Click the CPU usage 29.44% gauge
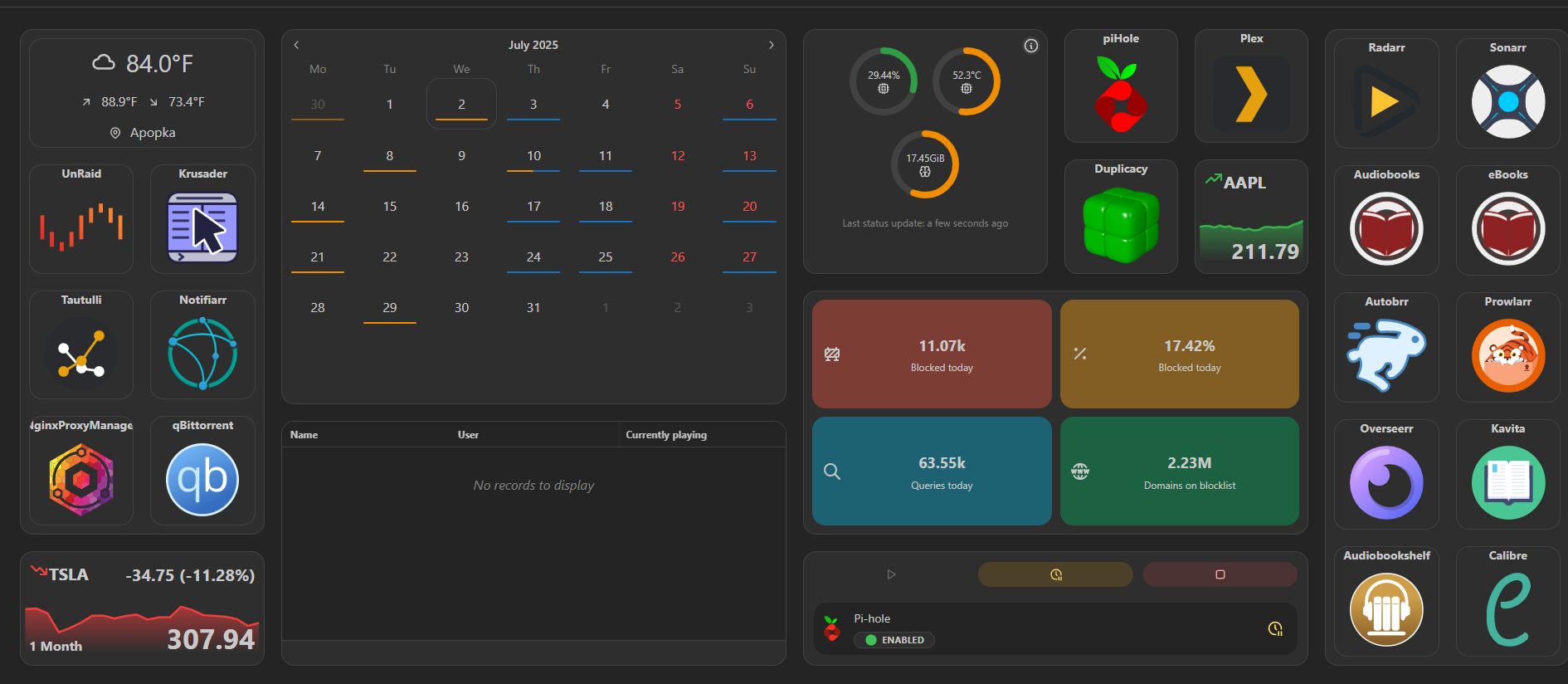 point(884,81)
